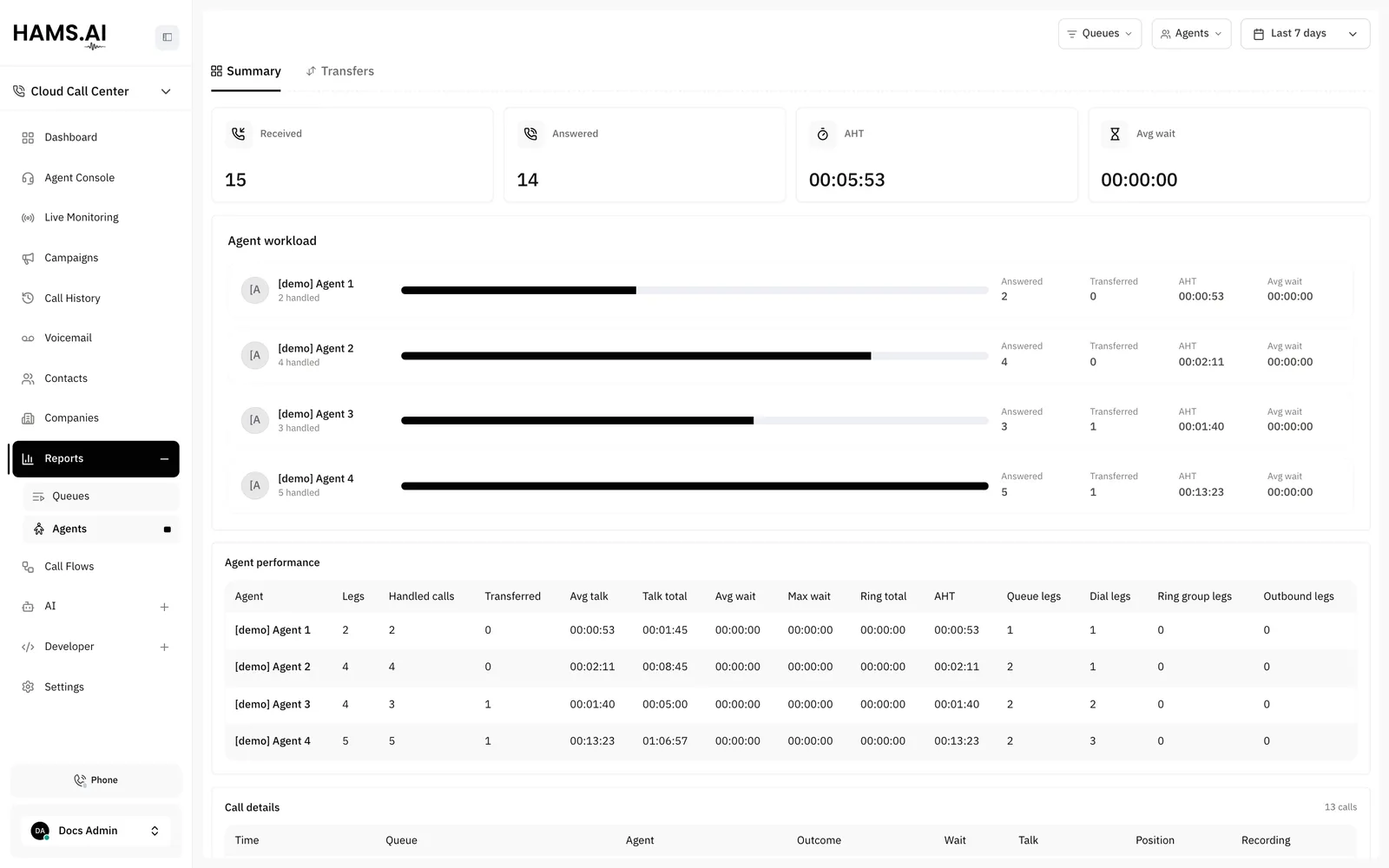Viewport: 1389px width, 868px height.
Task: Click the [demo] Agent 2 workload bar
Action: click(x=694, y=356)
